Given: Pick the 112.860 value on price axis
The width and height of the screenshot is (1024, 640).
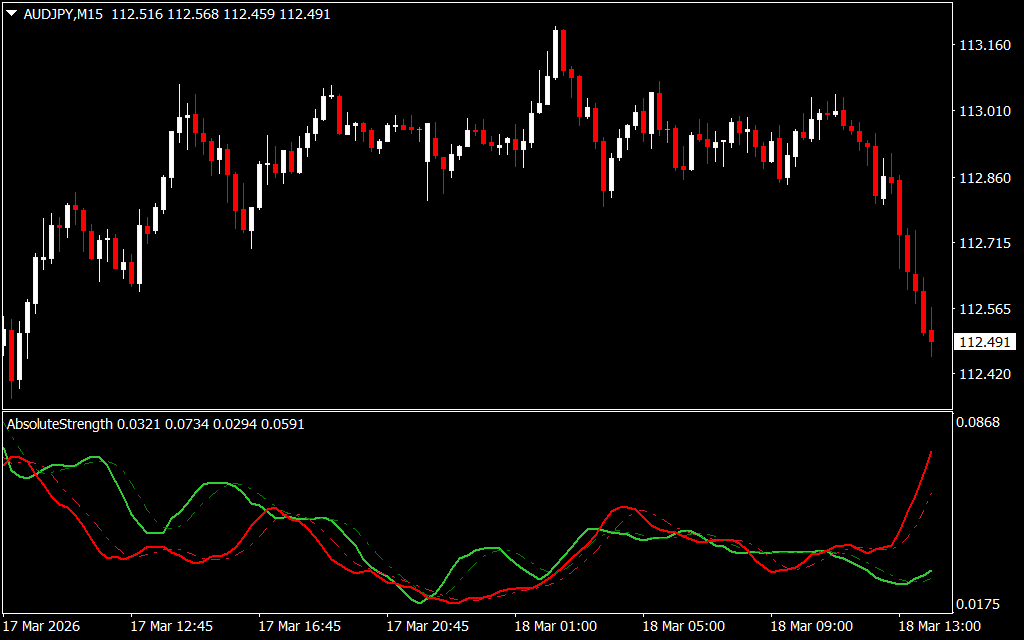Looking at the screenshot, I should pos(984,178).
